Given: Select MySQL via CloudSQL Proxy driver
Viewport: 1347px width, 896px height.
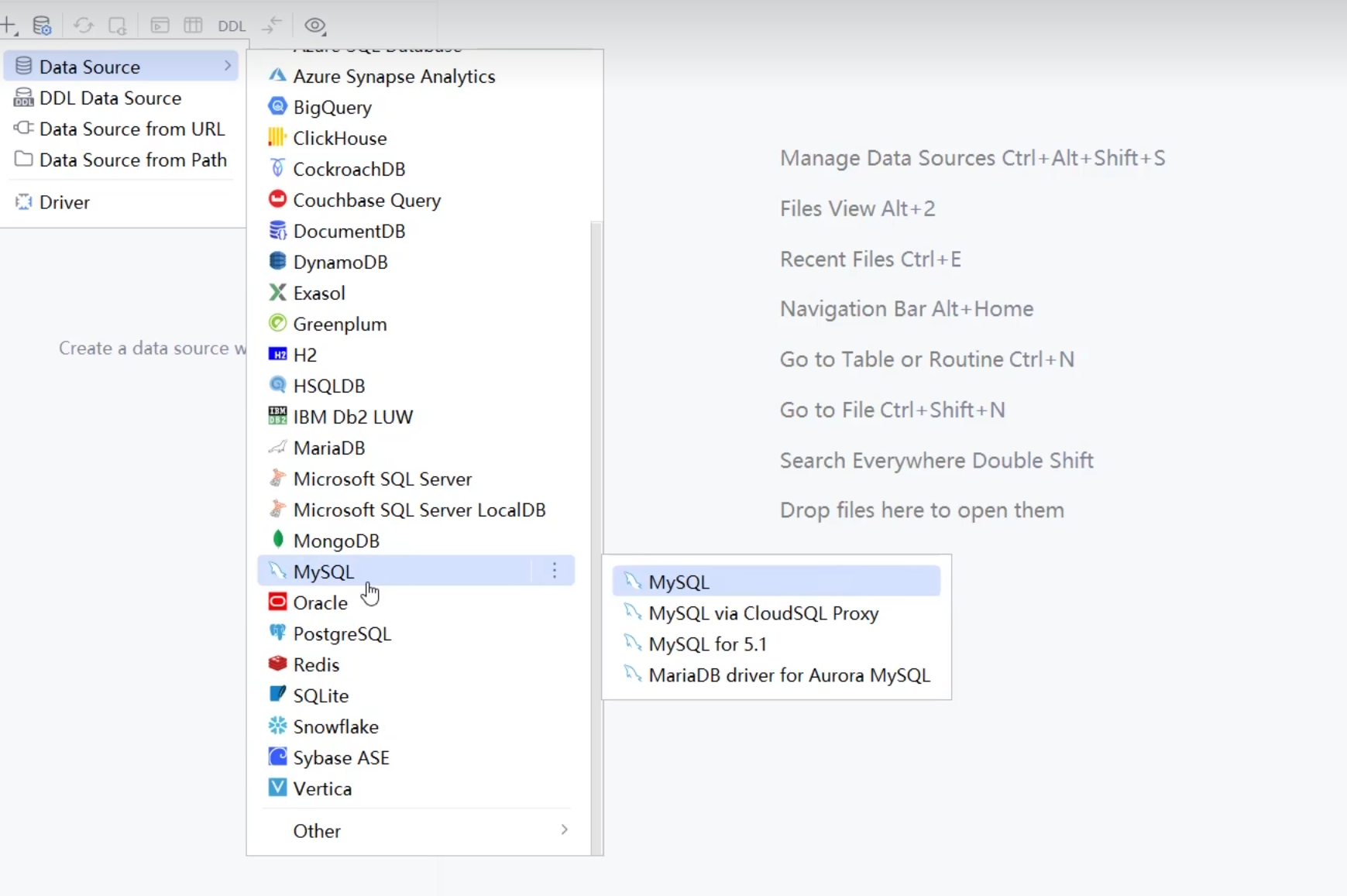Looking at the screenshot, I should [763, 613].
